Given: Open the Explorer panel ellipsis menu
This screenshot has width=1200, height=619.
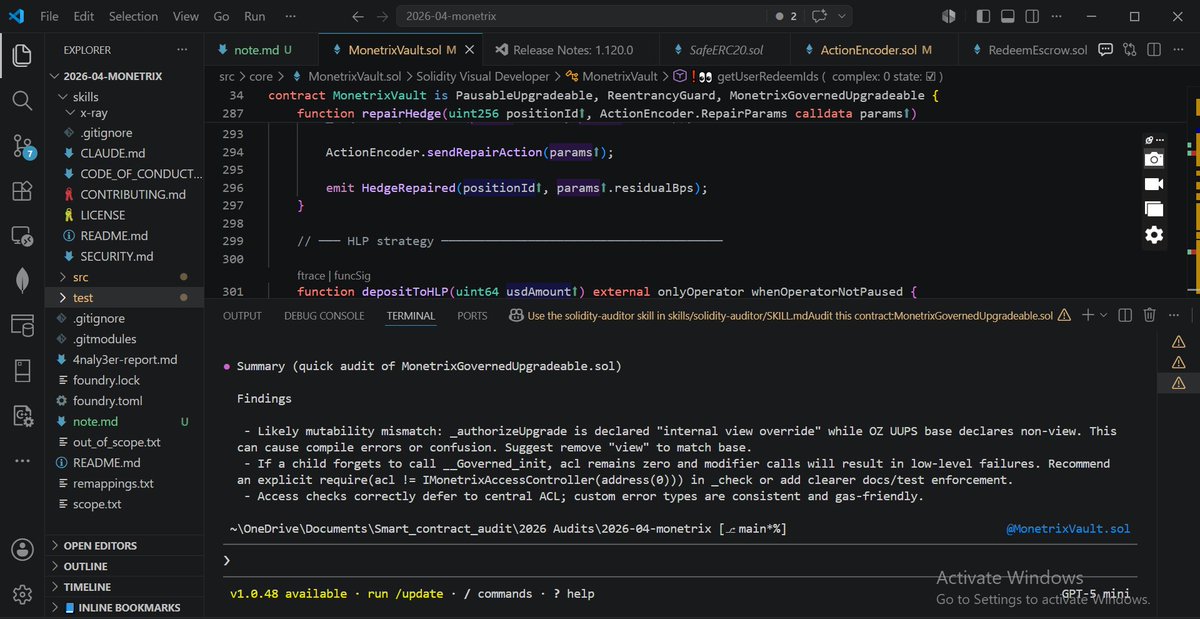Looking at the screenshot, I should tap(182, 49).
